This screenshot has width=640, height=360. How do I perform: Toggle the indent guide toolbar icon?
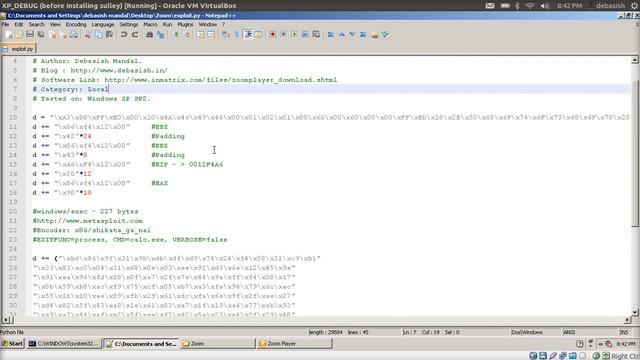coord(248,35)
